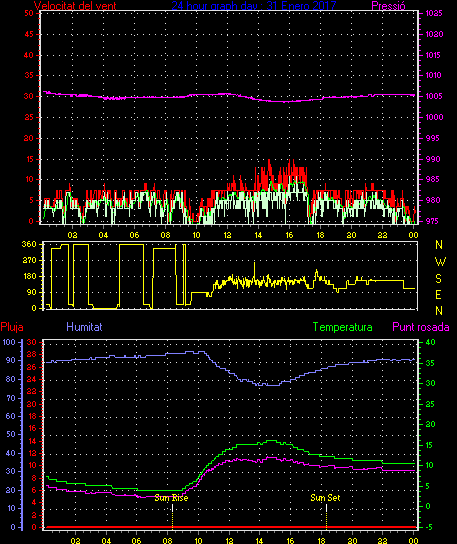Click the 975 pressure axis value
The width and height of the screenshot is (457, 544).
(433, 221)
